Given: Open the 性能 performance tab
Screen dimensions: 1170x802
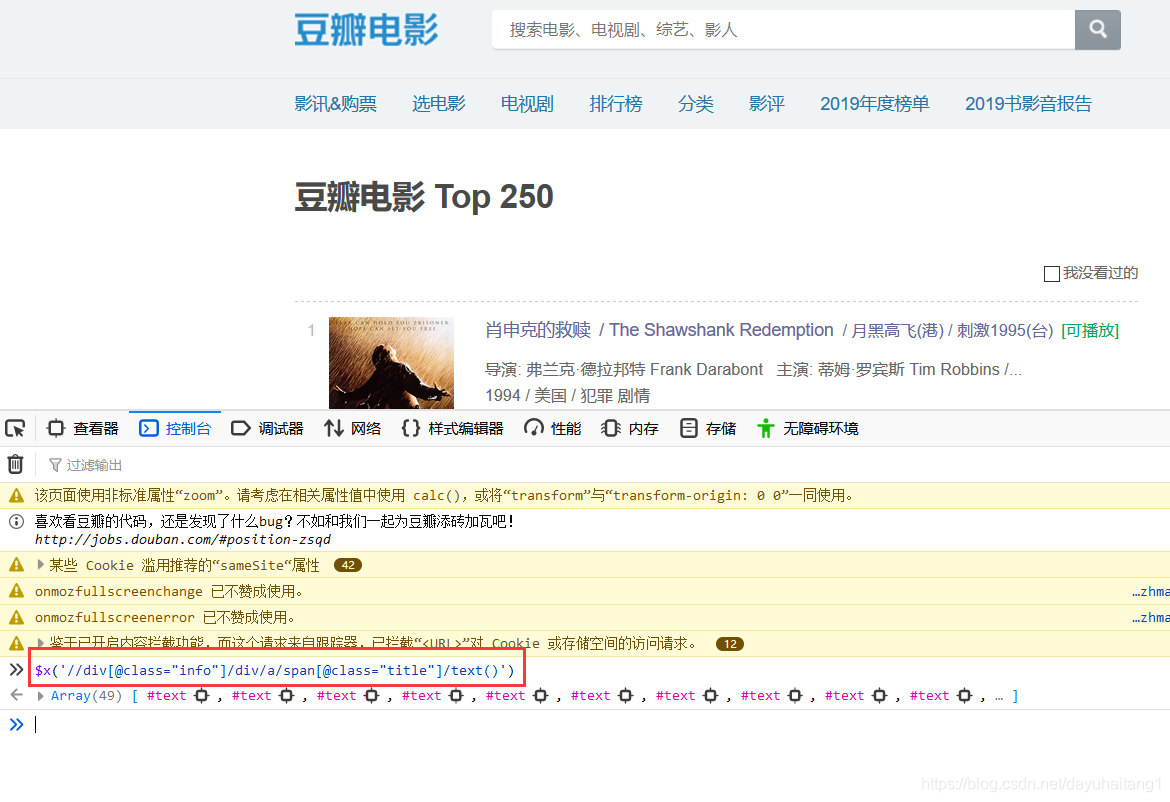Looking at the screenshot, I should tap(553, 428).
